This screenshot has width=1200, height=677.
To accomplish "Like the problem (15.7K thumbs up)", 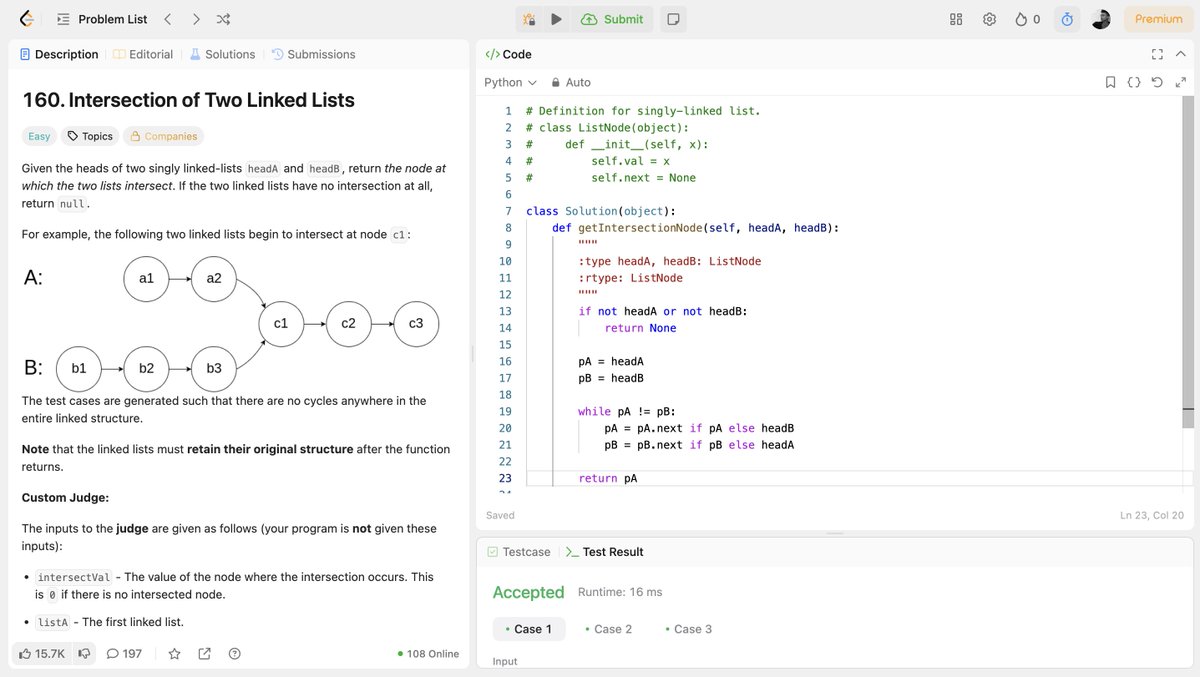I will pyautogui.click(x=41, y=654).
